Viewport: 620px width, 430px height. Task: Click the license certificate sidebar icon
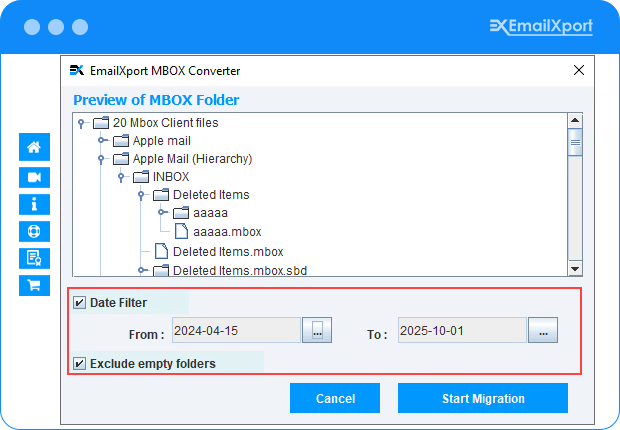(x=34, y=258)
